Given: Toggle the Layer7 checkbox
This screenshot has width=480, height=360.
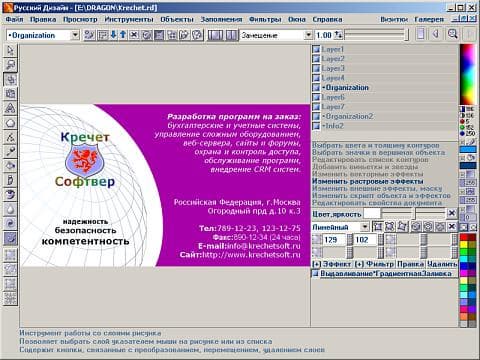Looking at the screenshot, I should (316, 107).
